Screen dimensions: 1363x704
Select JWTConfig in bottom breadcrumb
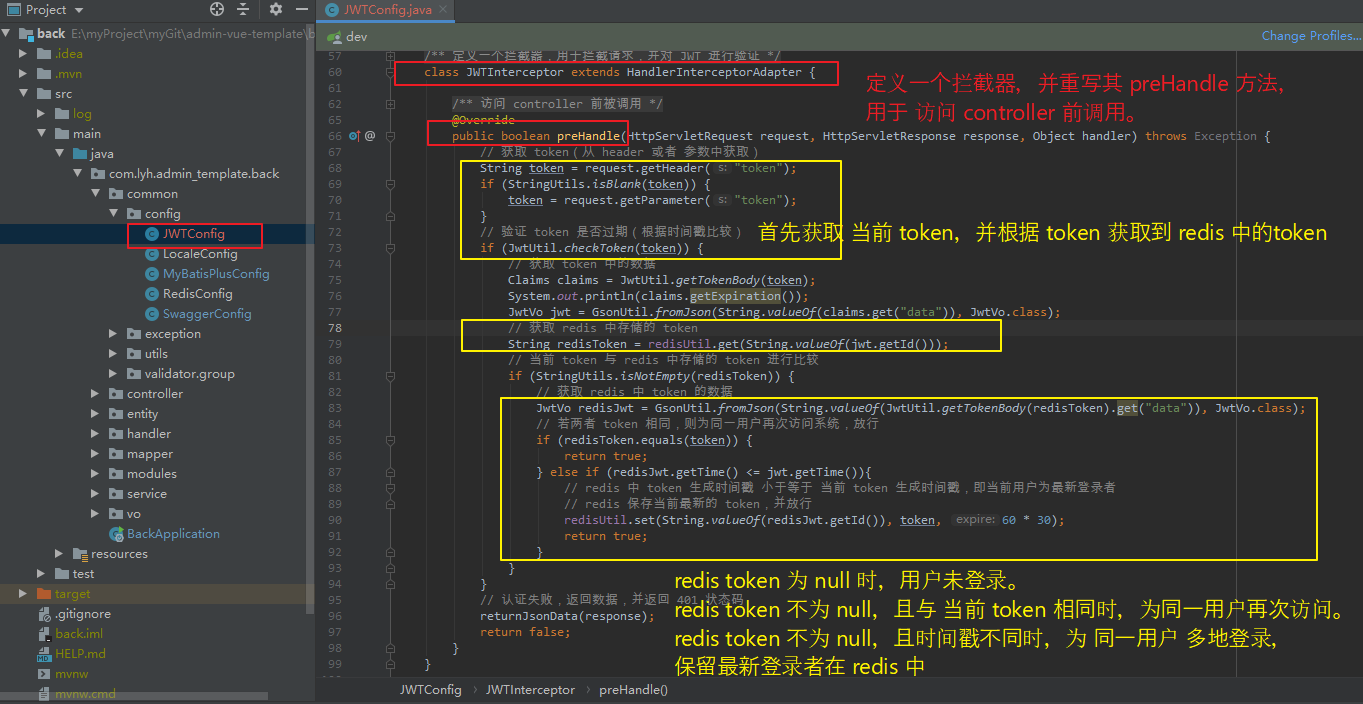[431, 689]
